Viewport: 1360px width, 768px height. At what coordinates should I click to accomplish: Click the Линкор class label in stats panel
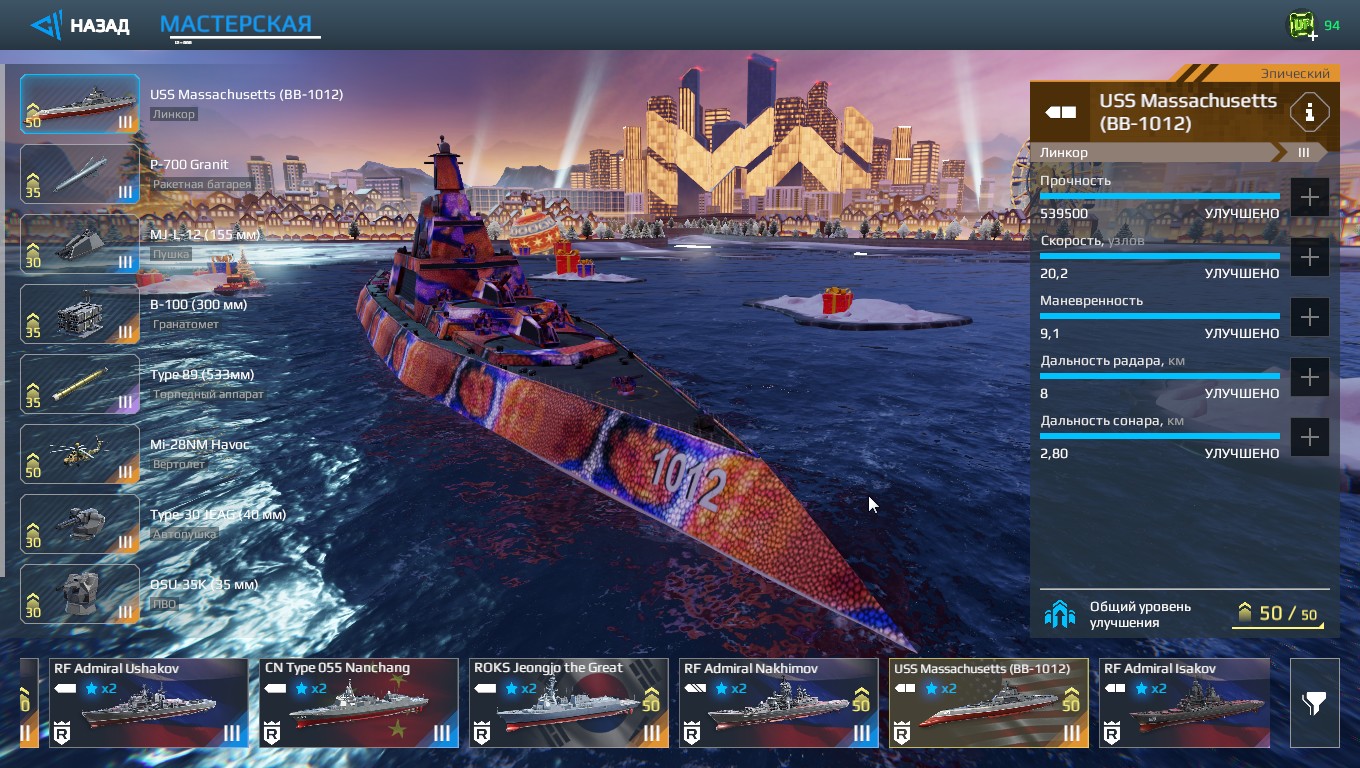coord(1064,152)
